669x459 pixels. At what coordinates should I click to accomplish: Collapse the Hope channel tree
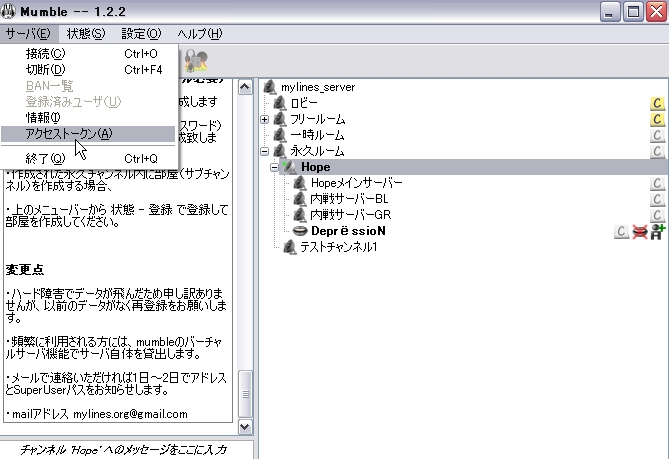(274, 167)
